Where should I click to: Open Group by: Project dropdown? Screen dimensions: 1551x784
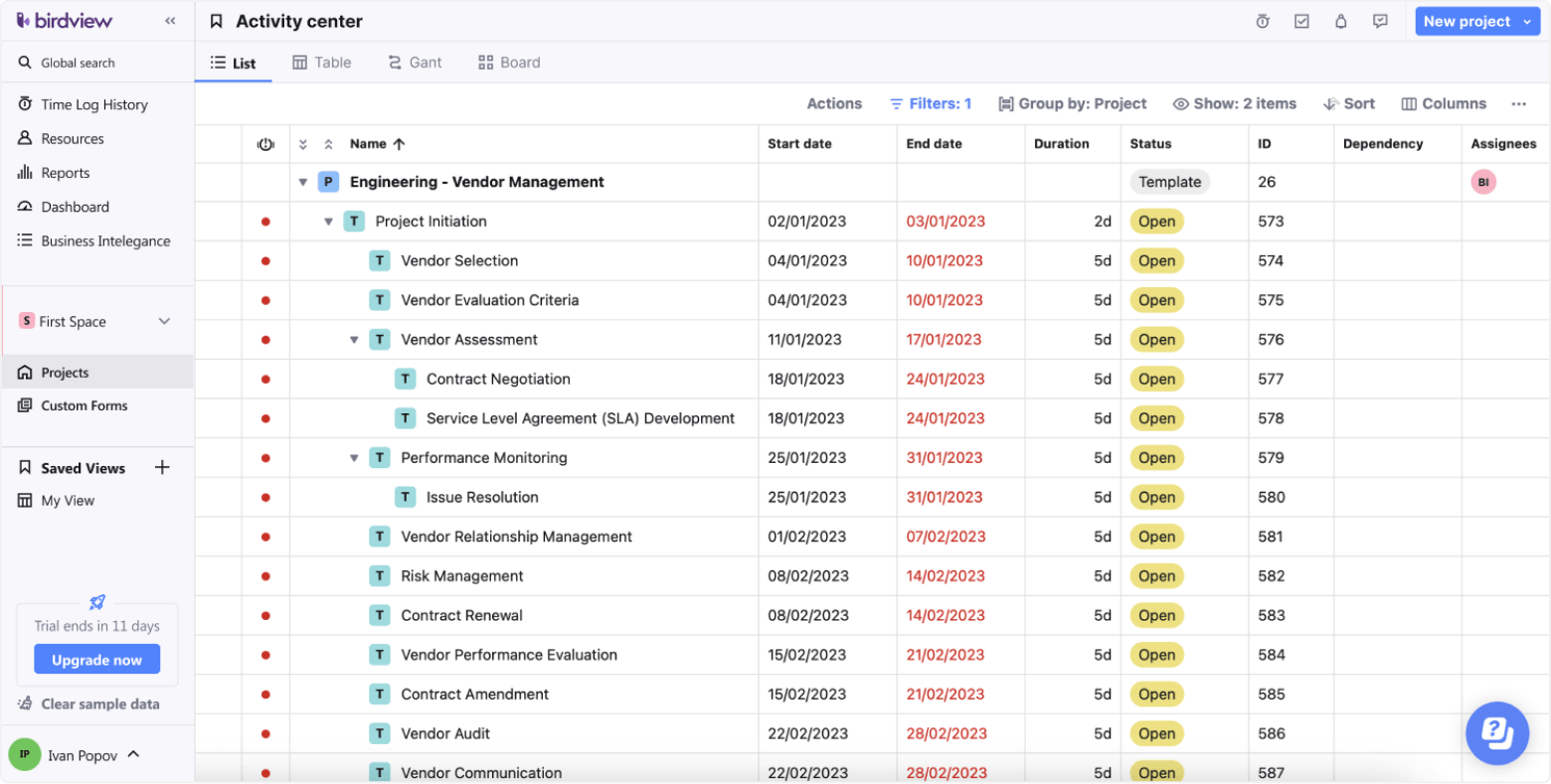[1072, 103]
